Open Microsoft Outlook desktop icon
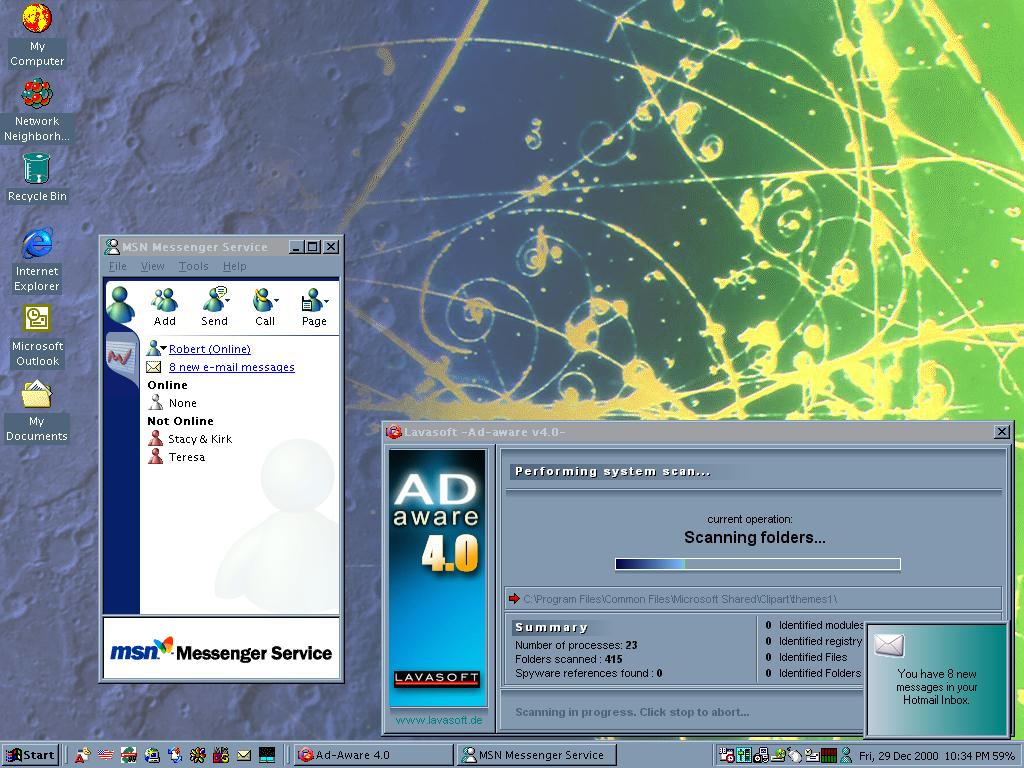1024x768 pixels. coord(37,319)
